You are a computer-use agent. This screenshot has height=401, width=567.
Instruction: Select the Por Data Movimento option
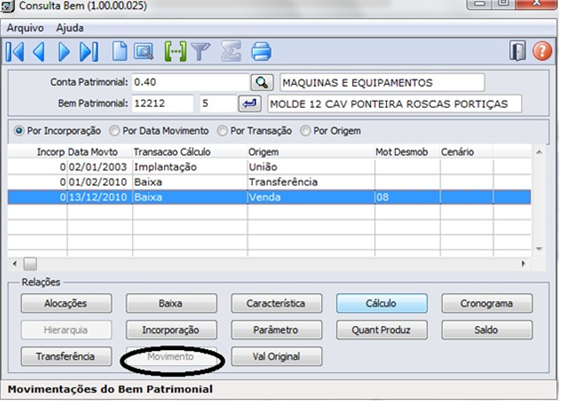[159, 131]
